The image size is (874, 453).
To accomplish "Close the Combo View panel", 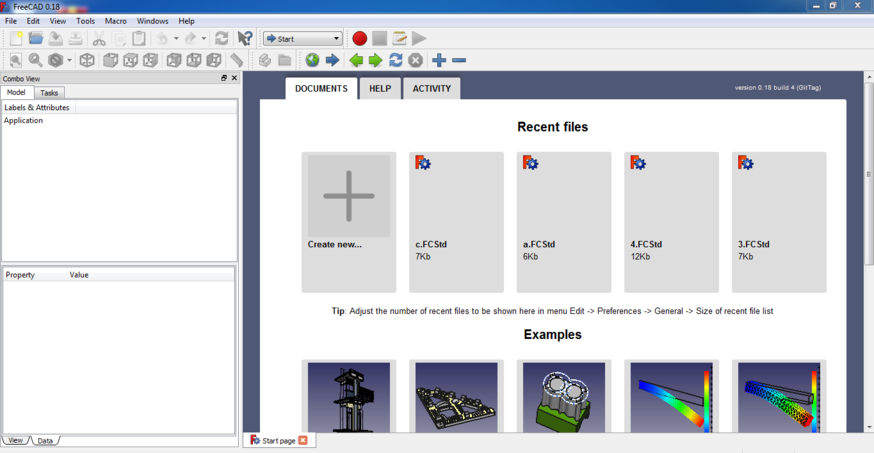I will pyautogui.click(x=234, y=78).
